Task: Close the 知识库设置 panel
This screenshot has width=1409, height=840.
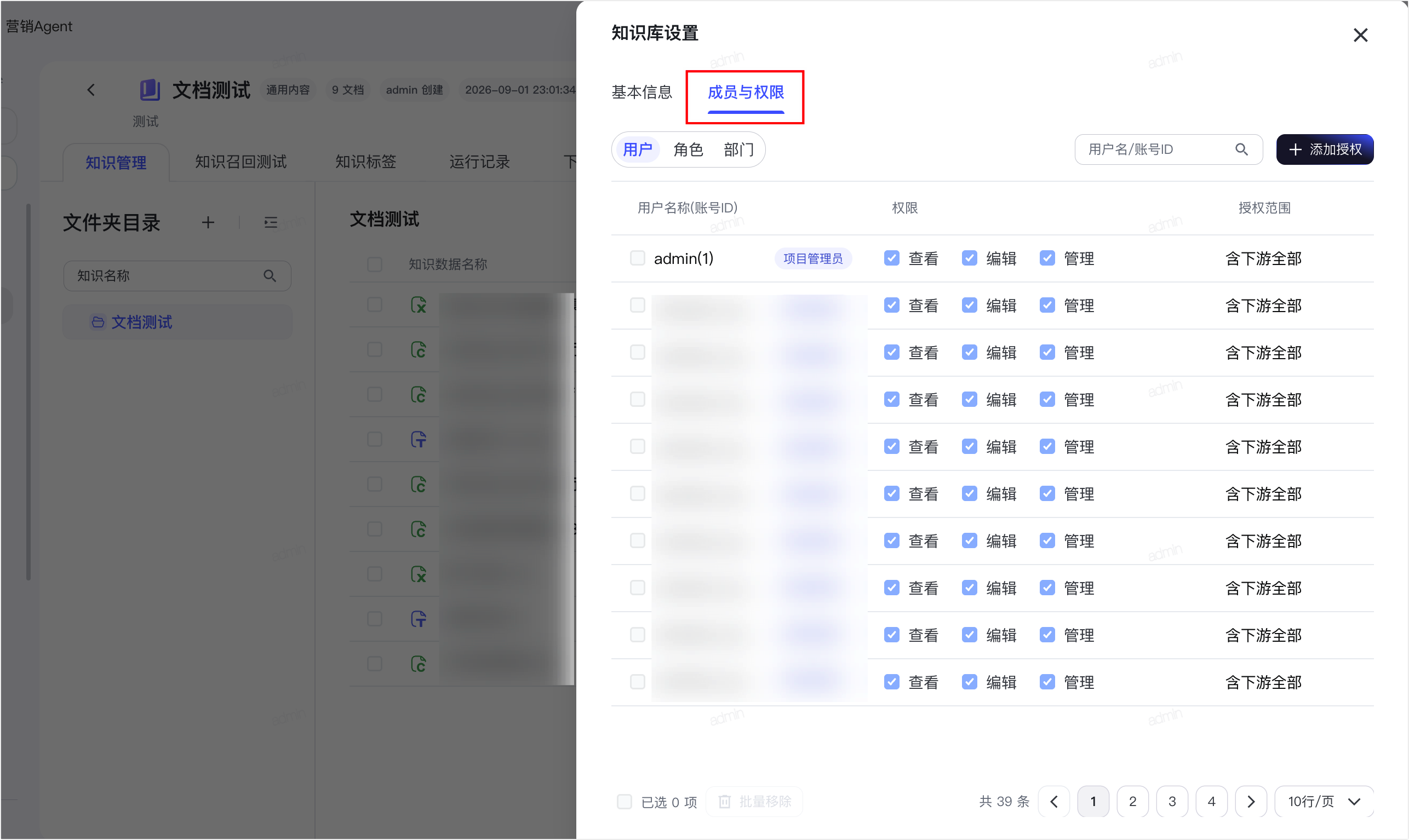Action: [1360, 35]
